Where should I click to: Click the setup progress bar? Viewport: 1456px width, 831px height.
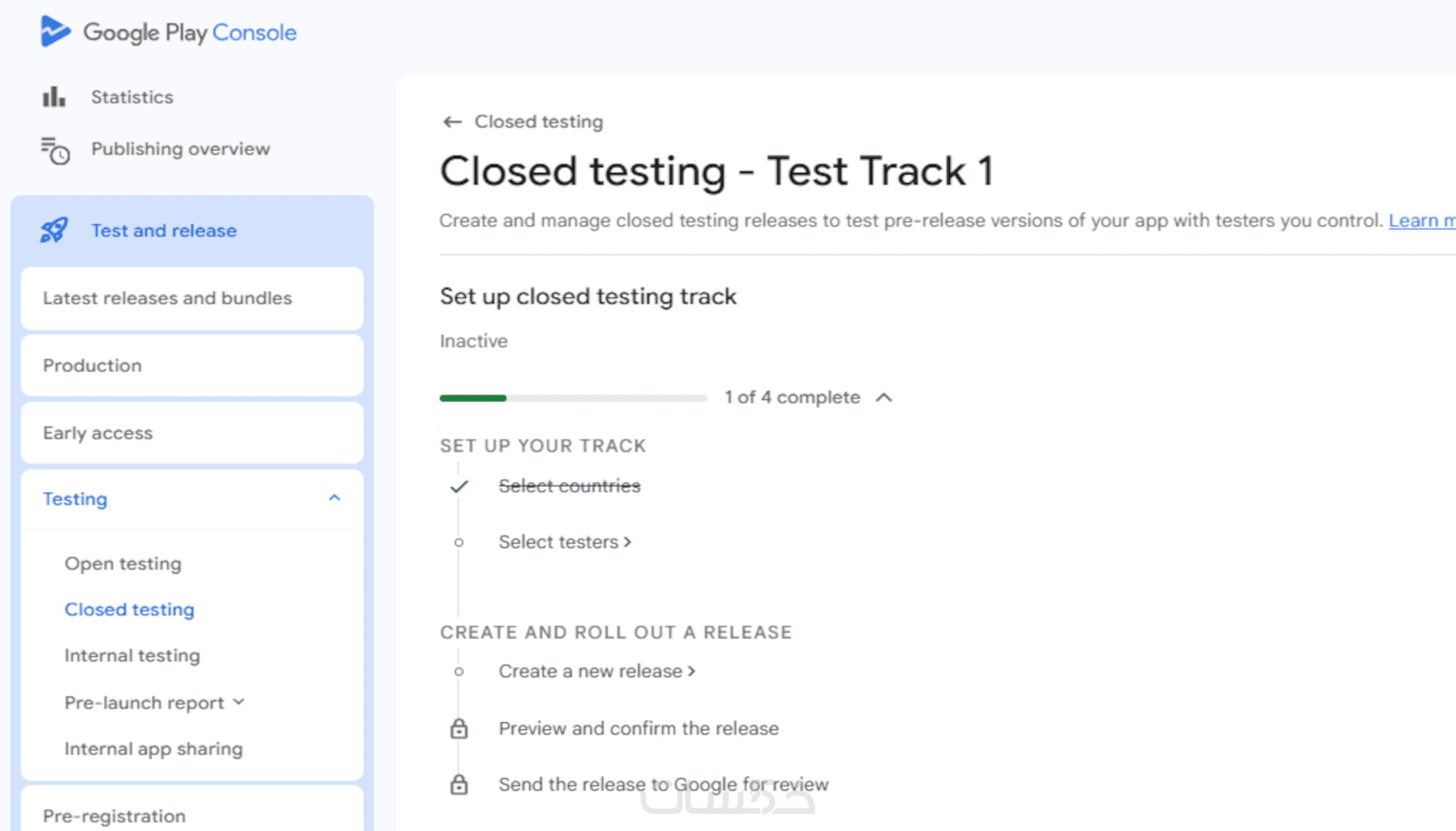pos(573,398)
